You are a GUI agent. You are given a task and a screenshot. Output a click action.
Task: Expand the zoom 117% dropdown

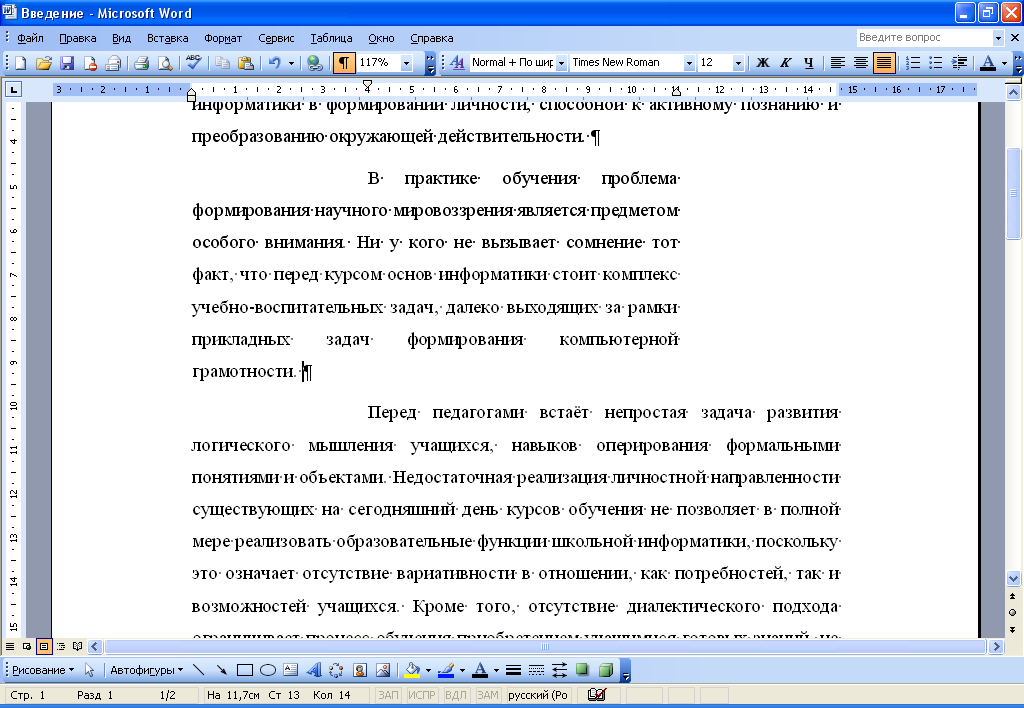click(407, 63)
